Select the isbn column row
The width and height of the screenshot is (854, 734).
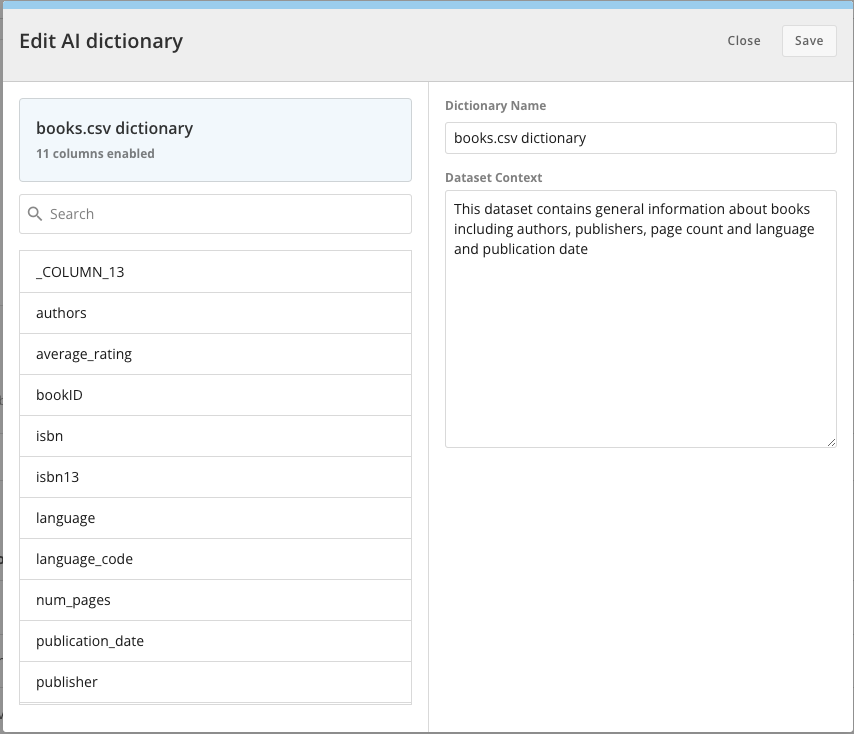[215, 436]
